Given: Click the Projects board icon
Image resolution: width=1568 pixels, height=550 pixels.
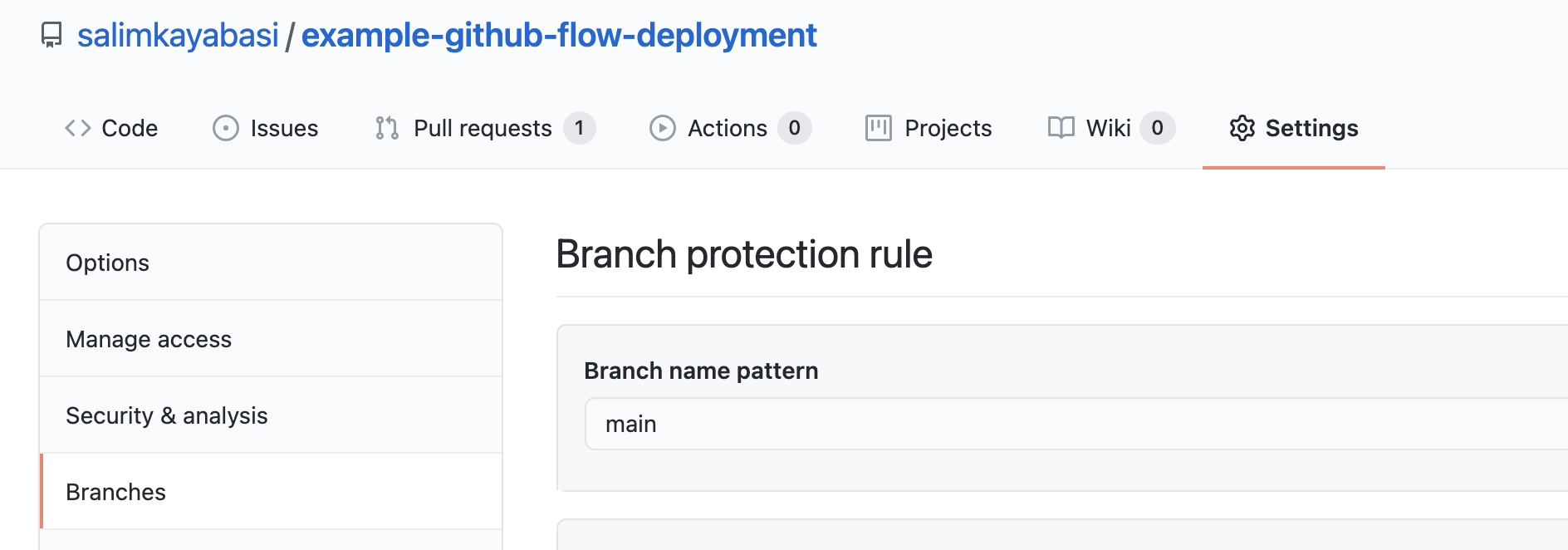Looking at the screenshot, I should tap(879, 128).
